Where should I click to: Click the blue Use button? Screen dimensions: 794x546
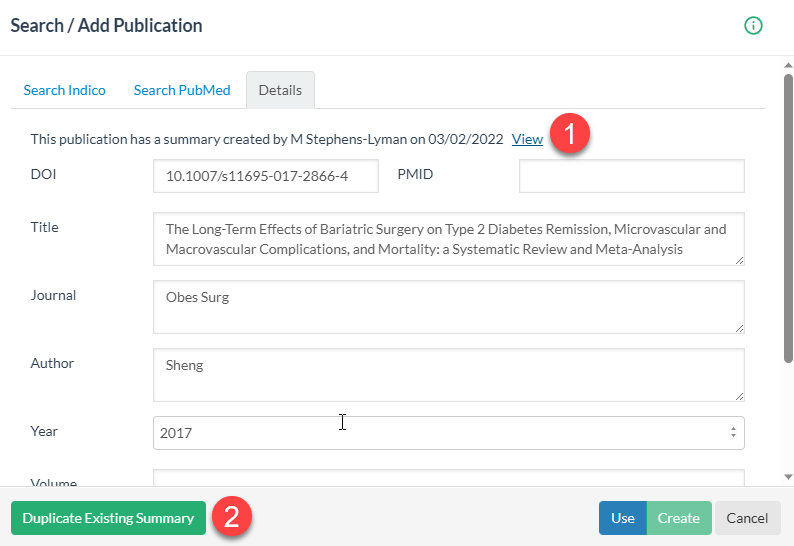pyautogui.click(x=622, y=518)
